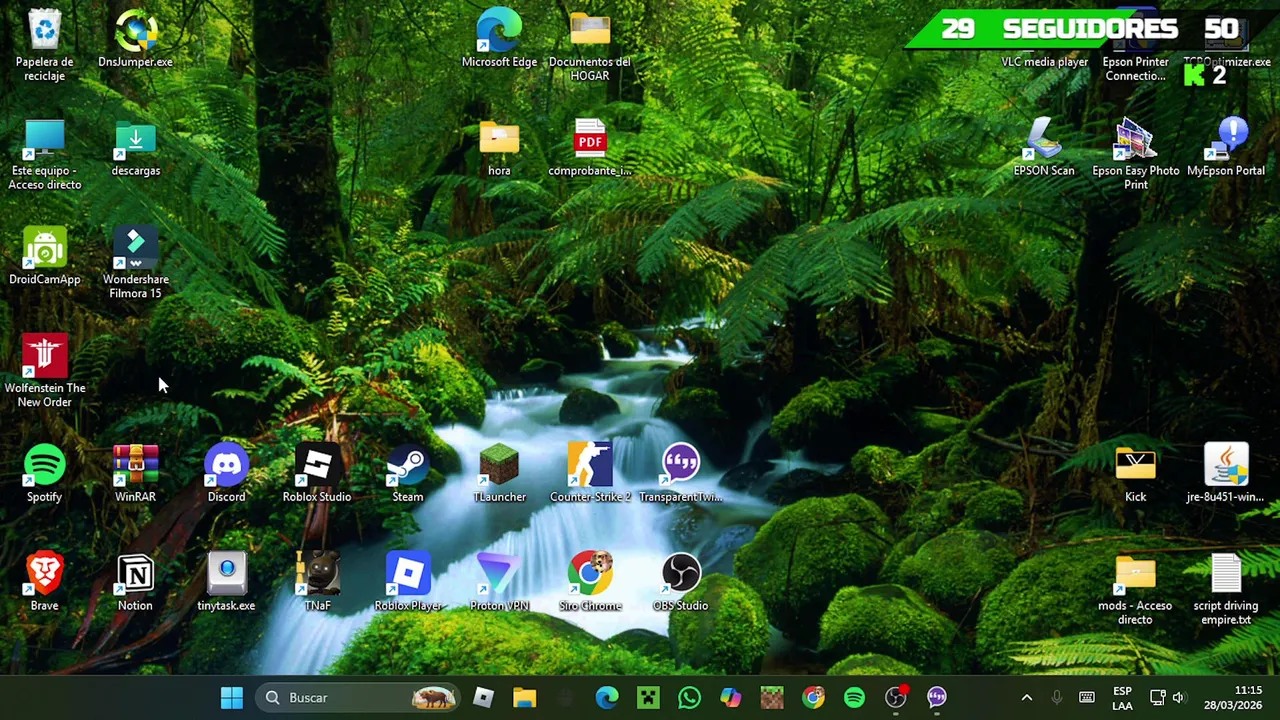The height and width of the screenshot is (720, 1280).
Task: Select the Spotify desktop shortcut
Action: (x=45, y=475)
